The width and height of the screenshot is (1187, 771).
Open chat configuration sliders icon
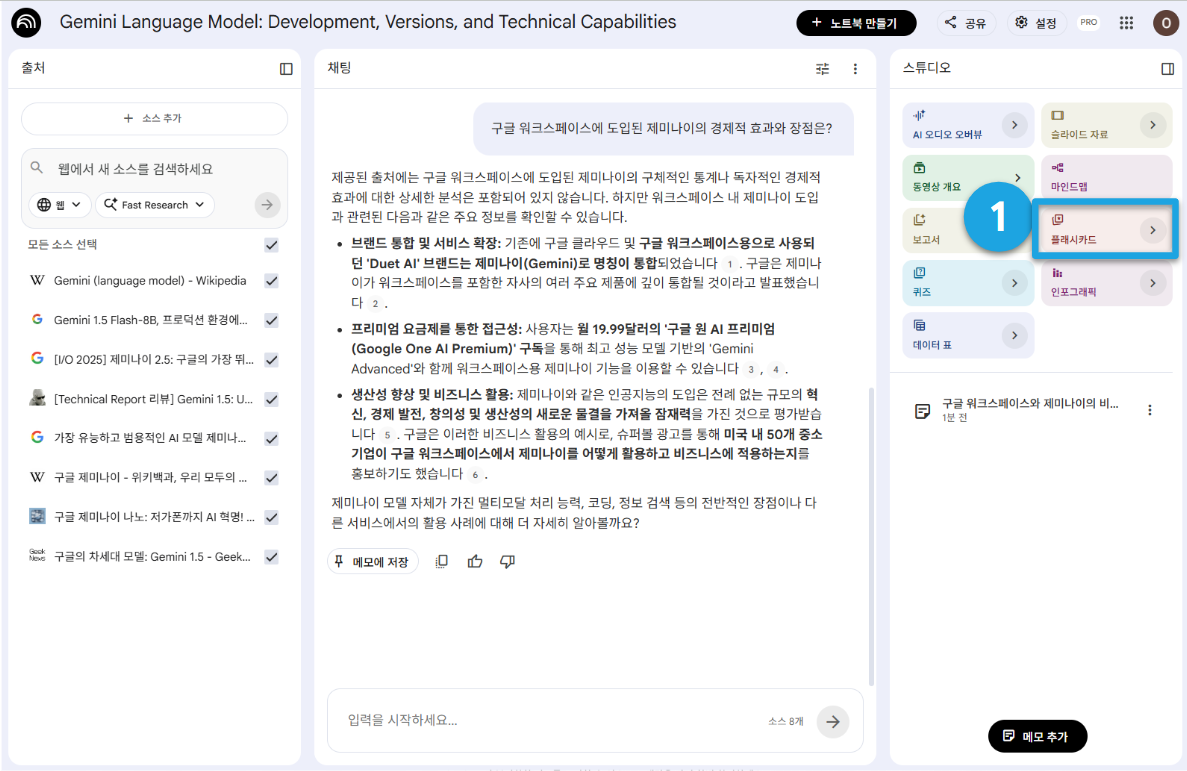pos(822,69)
